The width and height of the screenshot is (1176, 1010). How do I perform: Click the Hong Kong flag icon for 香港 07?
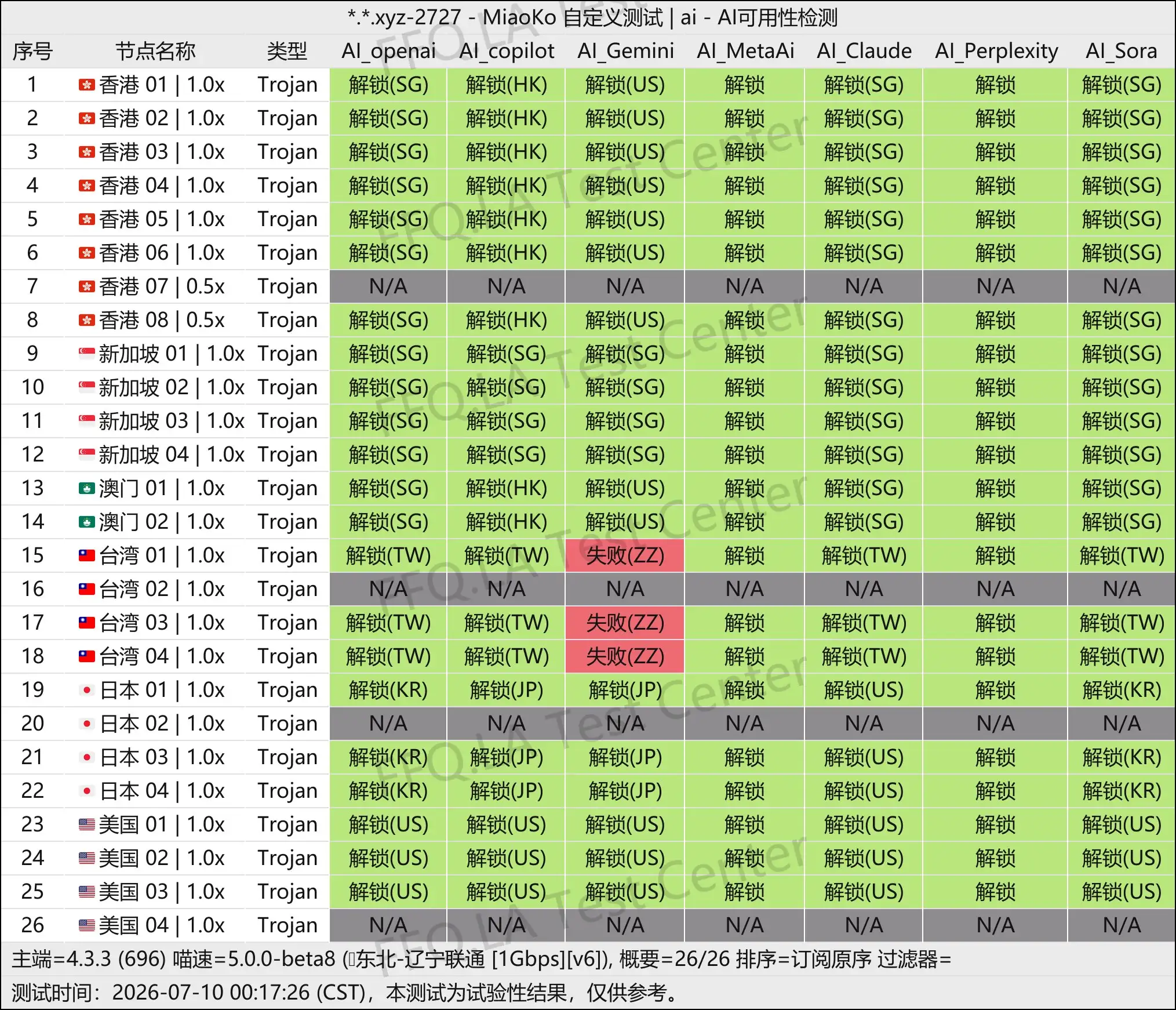coord(86,286)
